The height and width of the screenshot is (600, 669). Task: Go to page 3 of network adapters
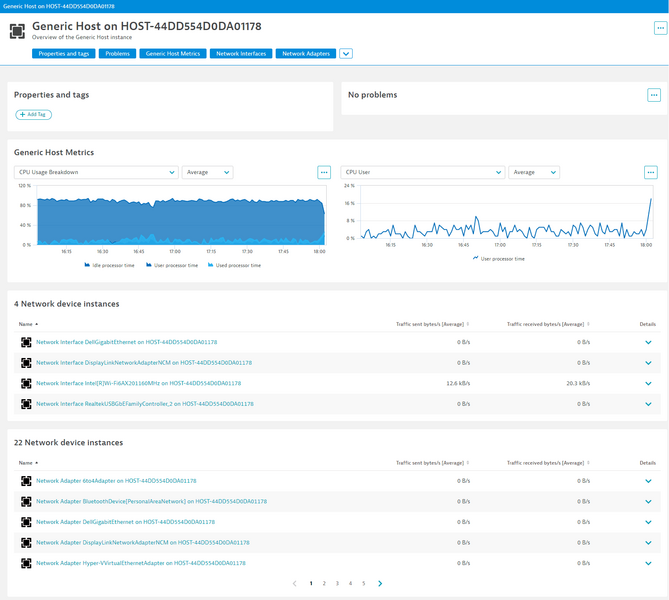click(x=337, y=583)
